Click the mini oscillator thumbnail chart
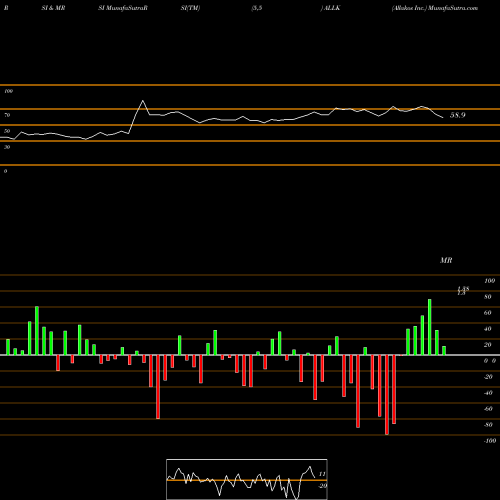Screen dimensions: 500x500 coord(247,479)
